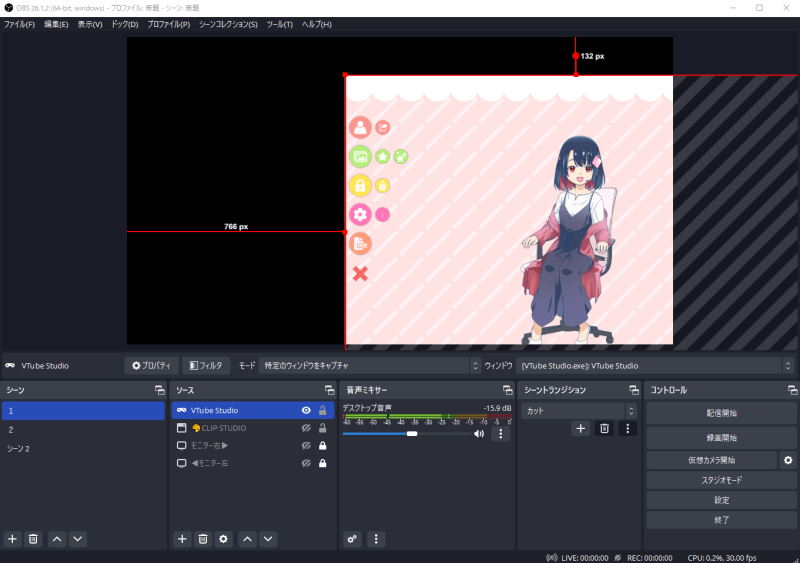Move source down in Sources panel
Image resolution: width=800 pixels, height=563 pixels.
[268, 539]
